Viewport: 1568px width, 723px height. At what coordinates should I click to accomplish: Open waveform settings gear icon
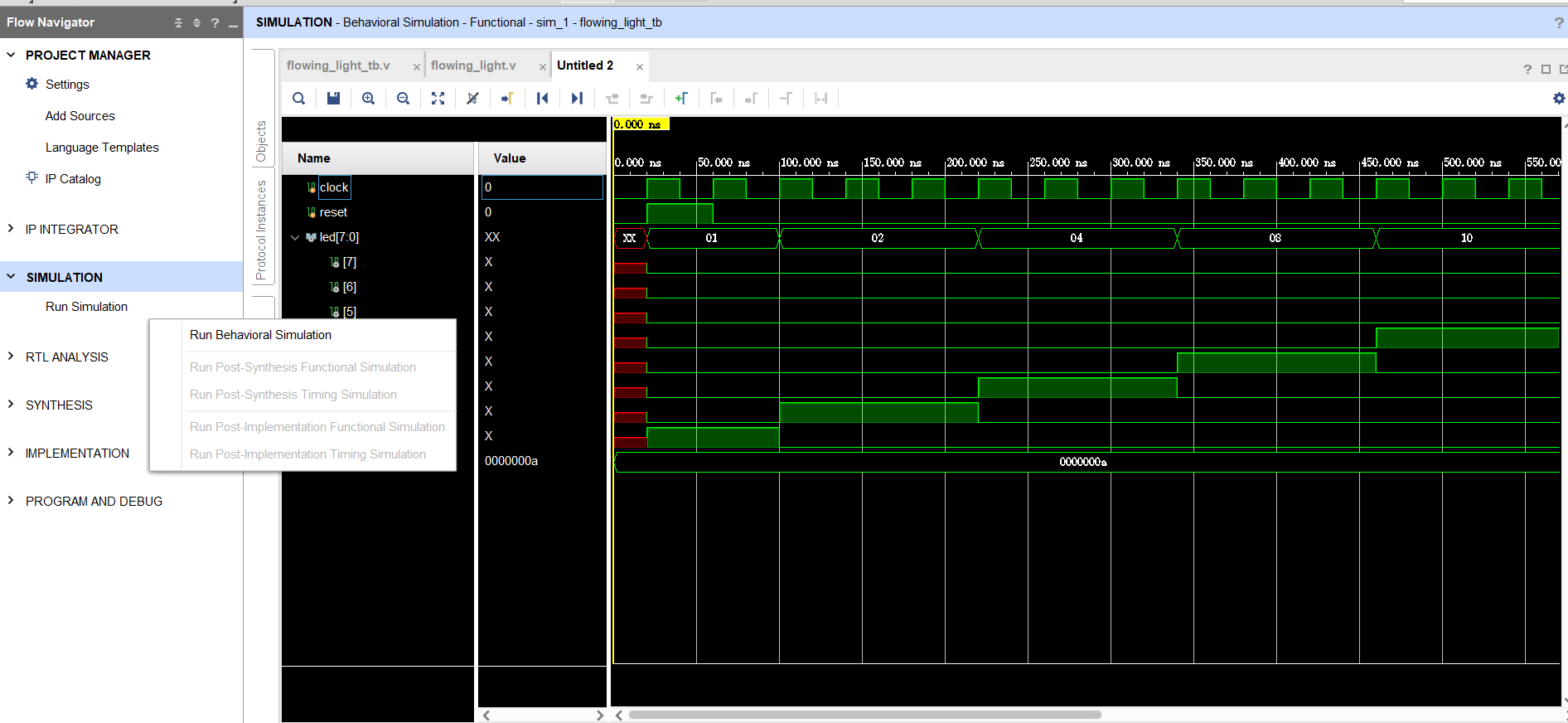[1558, 99]
